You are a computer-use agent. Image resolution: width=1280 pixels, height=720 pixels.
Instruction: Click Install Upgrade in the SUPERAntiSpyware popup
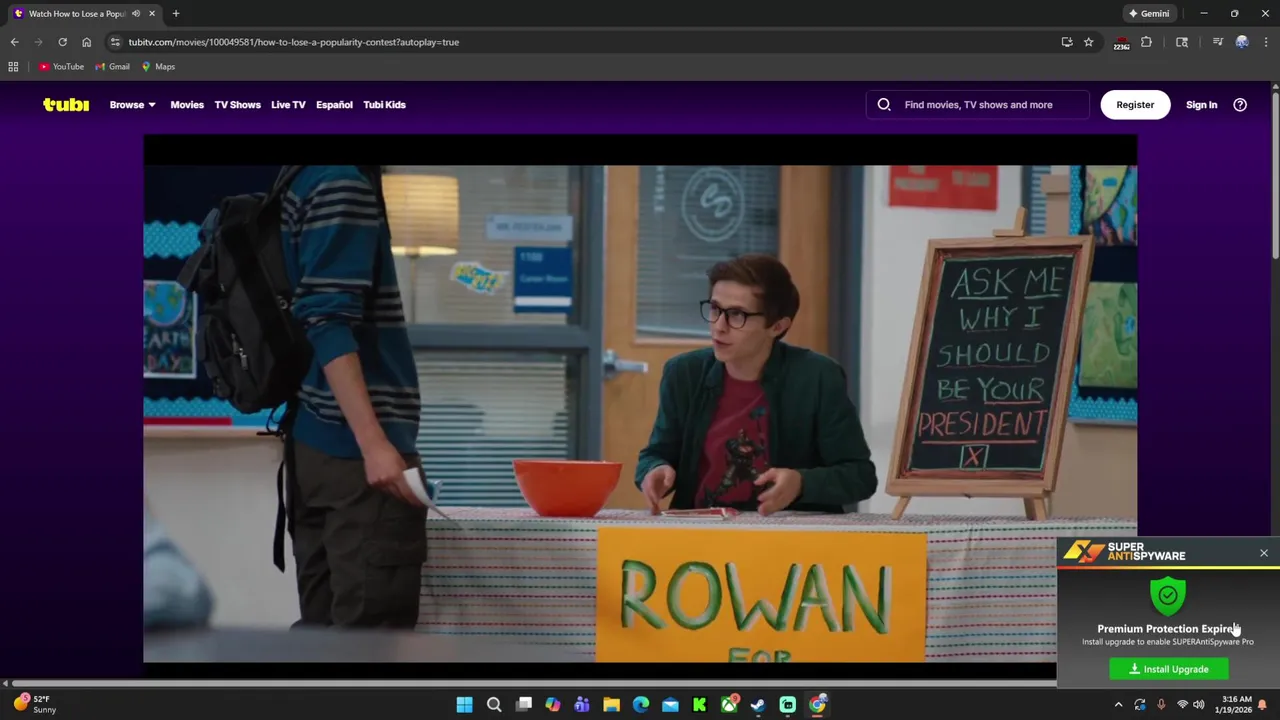(x=1168, y=669)
